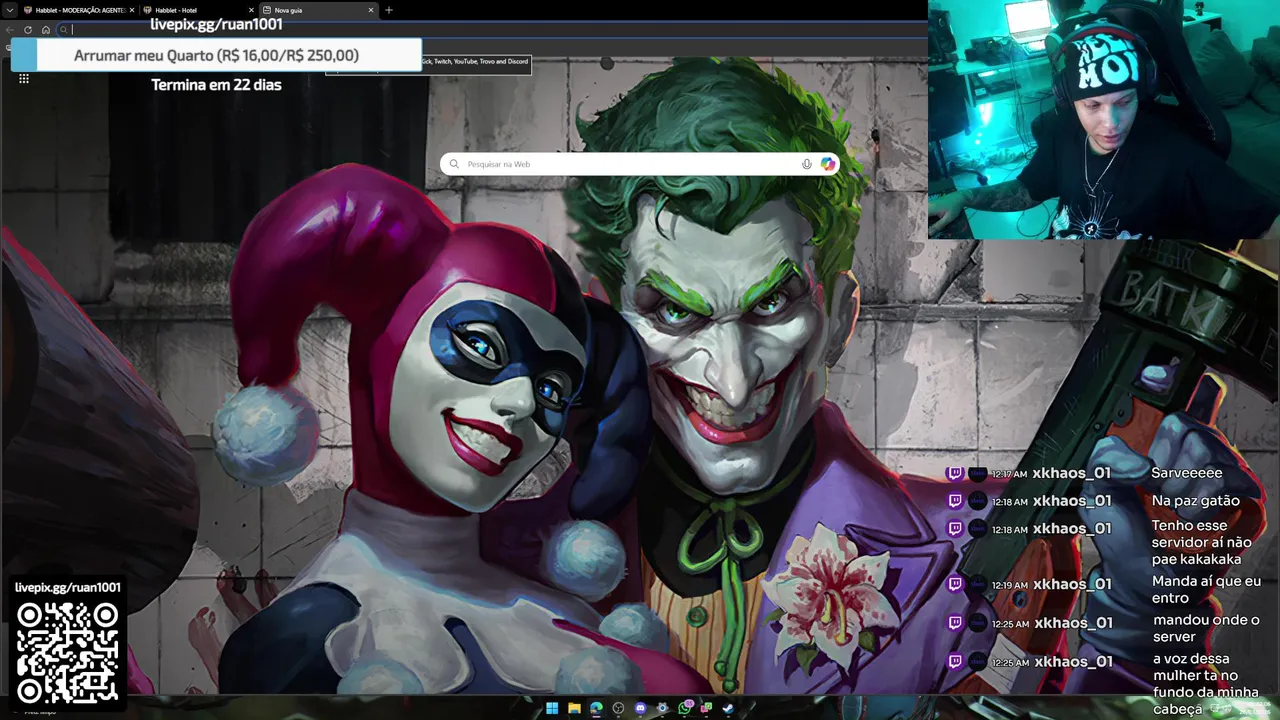Click the browser back arrow
Screen dimensions: 1280x720
(11, 29)
